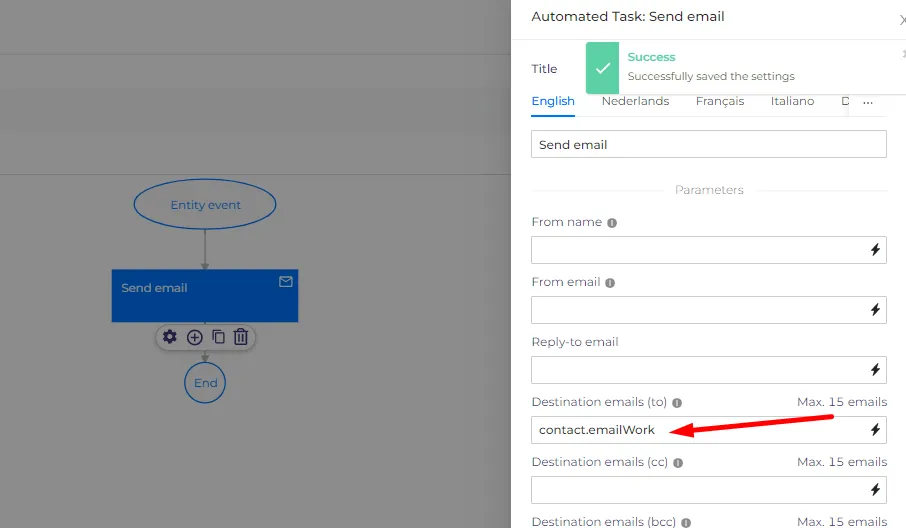This screenshot has height=528, width=906.
Task: Show info tooltip for Destination emails (bcc)
Action: (686, 523)
